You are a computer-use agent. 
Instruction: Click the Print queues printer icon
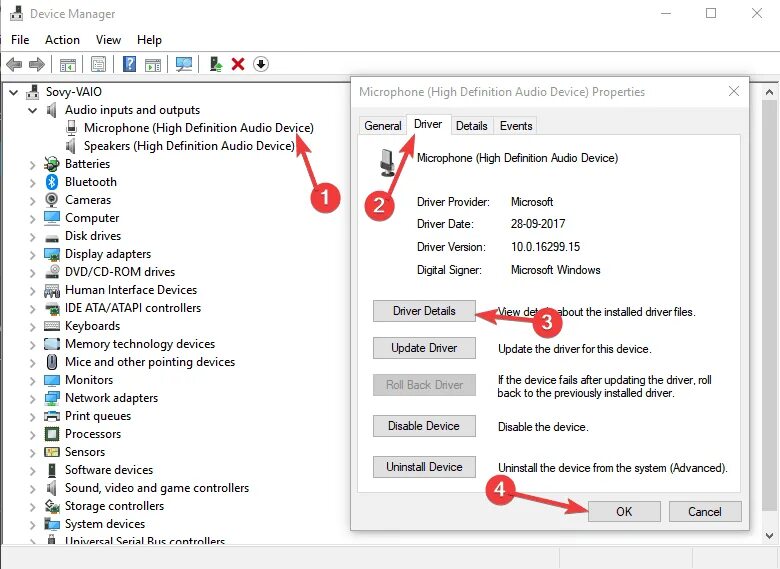click(52, 416)
